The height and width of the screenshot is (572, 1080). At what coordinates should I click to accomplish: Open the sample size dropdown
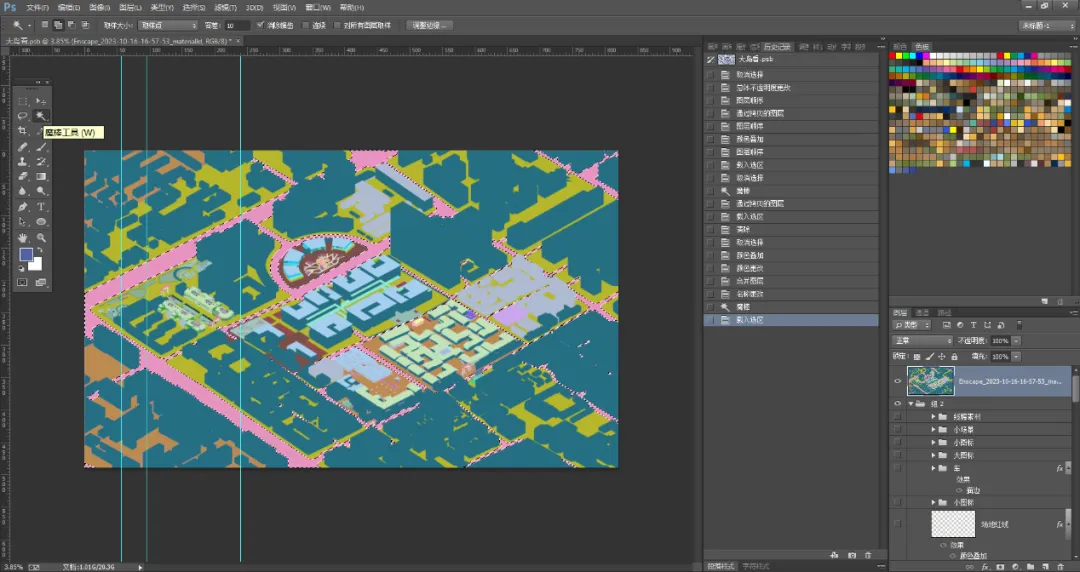click(168, 25)
